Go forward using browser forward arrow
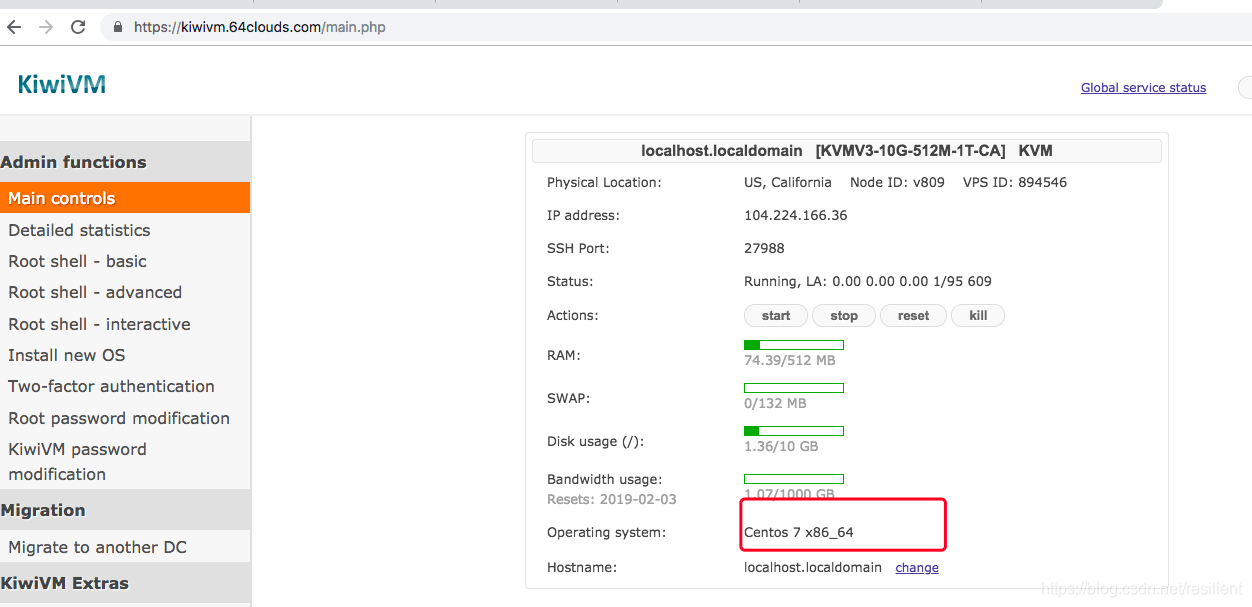The width and height of the screenshot is (1252, 607). point(46,27)
